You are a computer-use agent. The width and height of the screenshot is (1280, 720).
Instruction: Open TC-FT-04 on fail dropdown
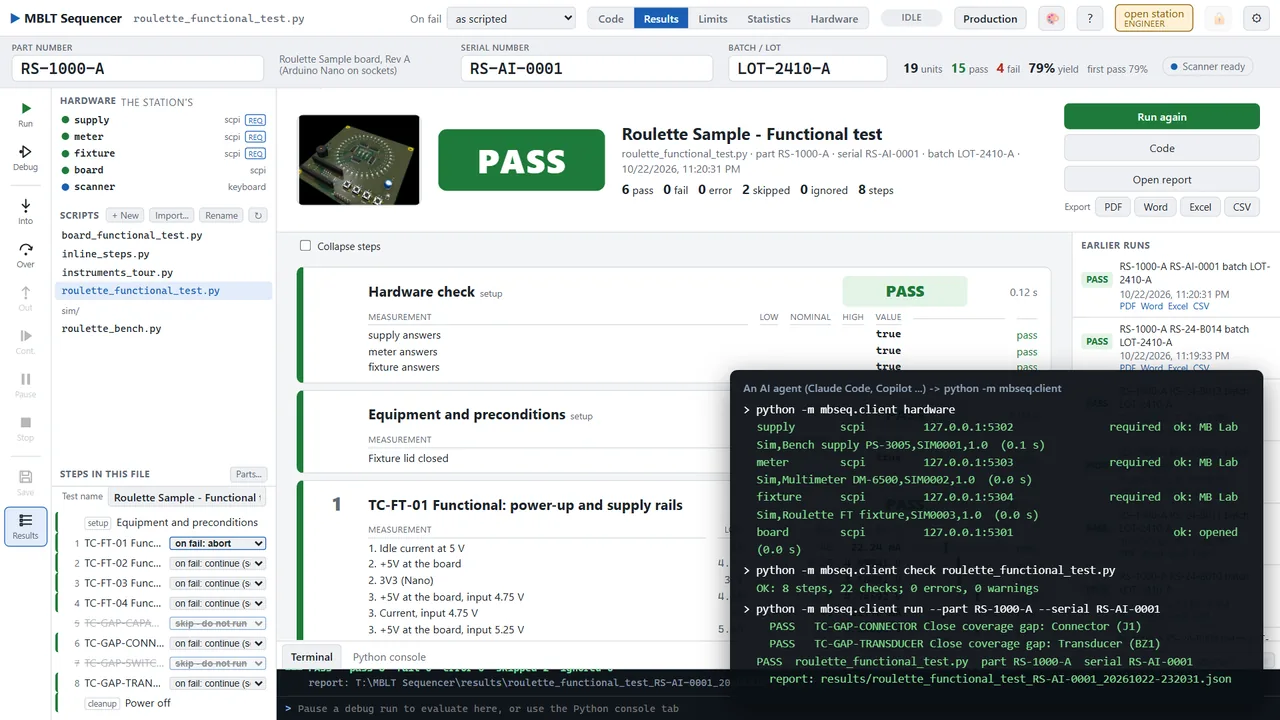tap(218, 603)
